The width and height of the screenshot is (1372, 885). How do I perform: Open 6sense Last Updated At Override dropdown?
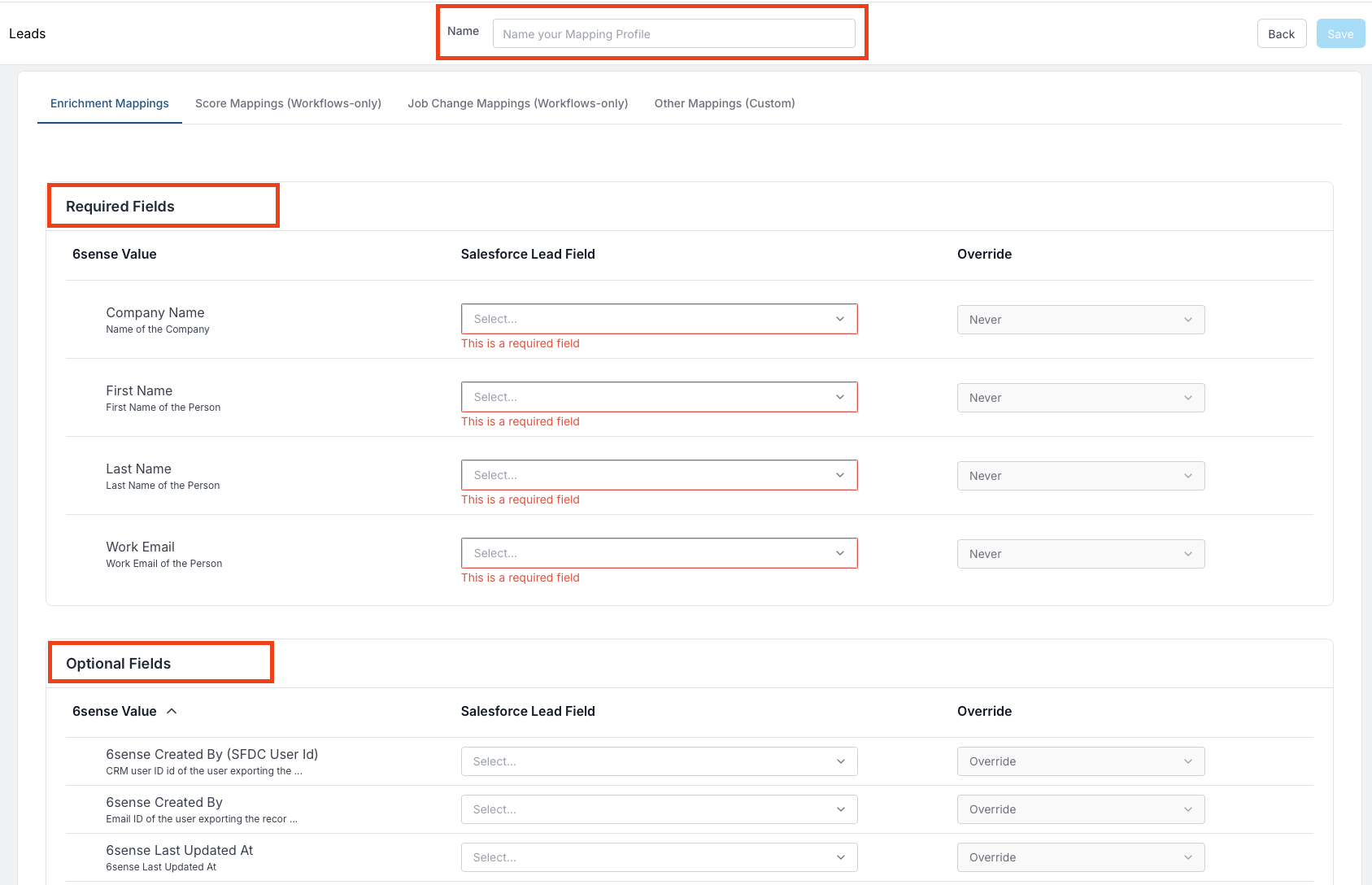coord(1081,857)
